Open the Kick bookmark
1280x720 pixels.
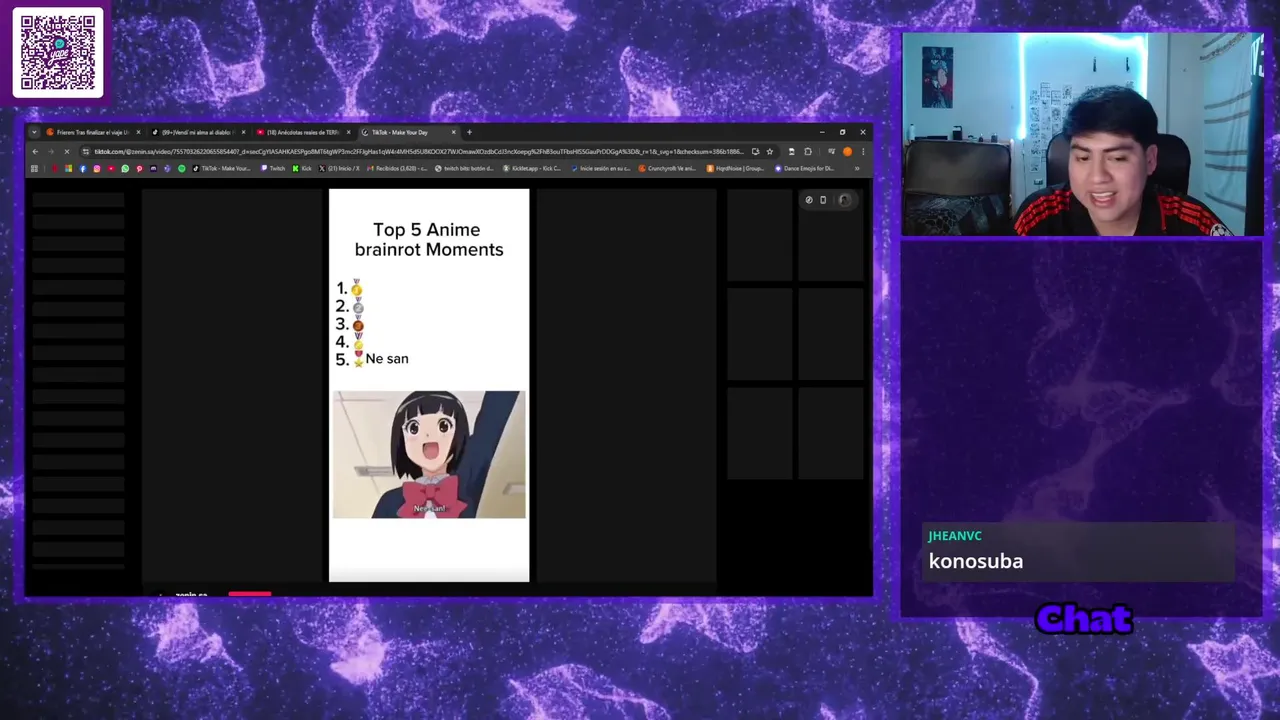[302, 169]
